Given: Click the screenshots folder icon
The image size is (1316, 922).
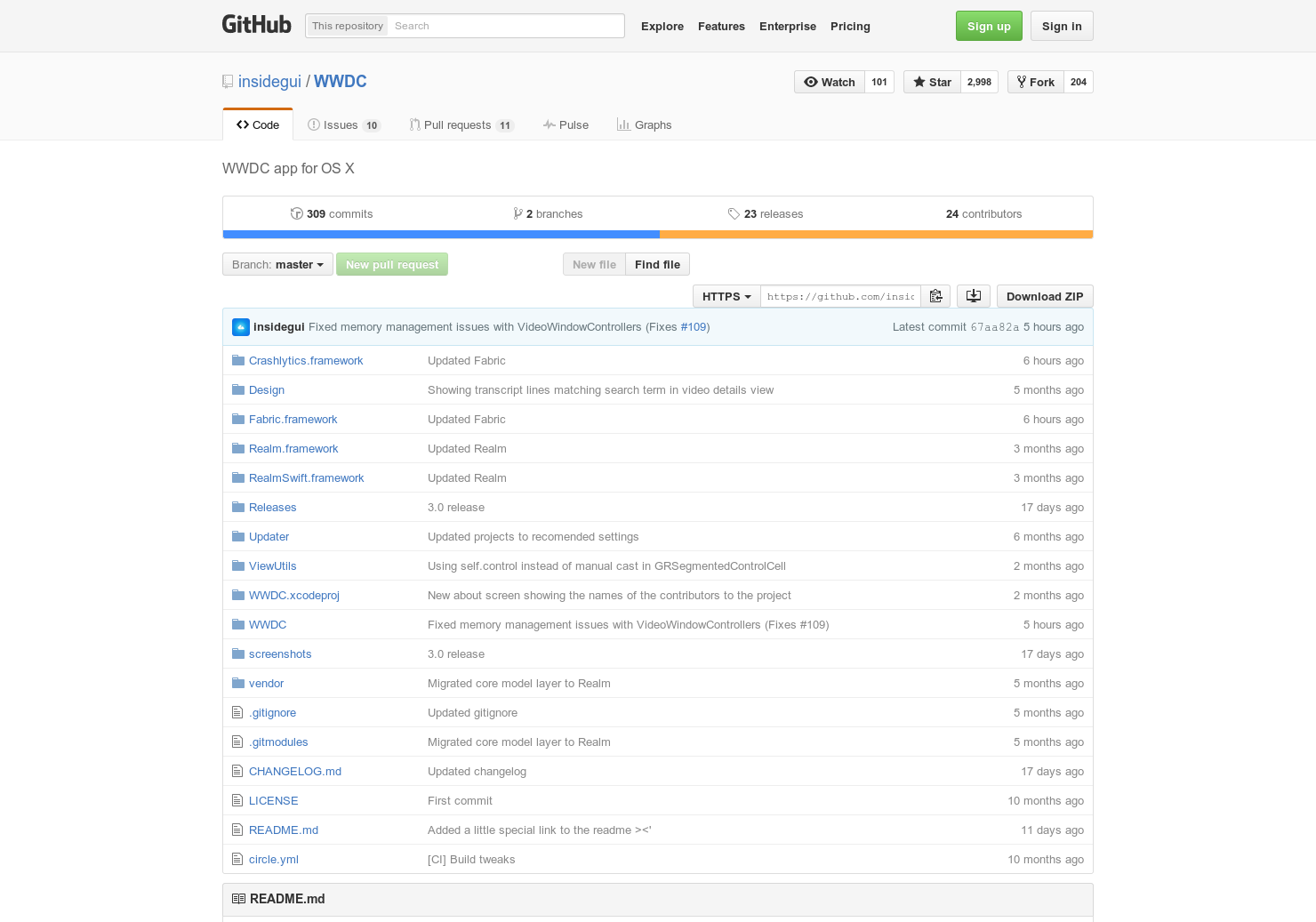Looking at the screenshot, I should click(x=237, y=653).
